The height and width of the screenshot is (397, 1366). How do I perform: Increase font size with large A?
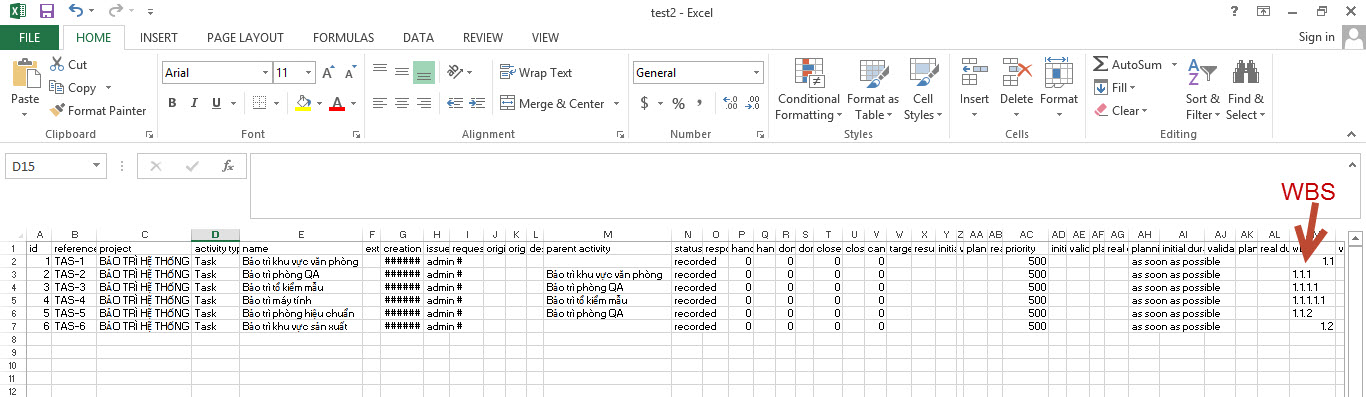(329, 73)
